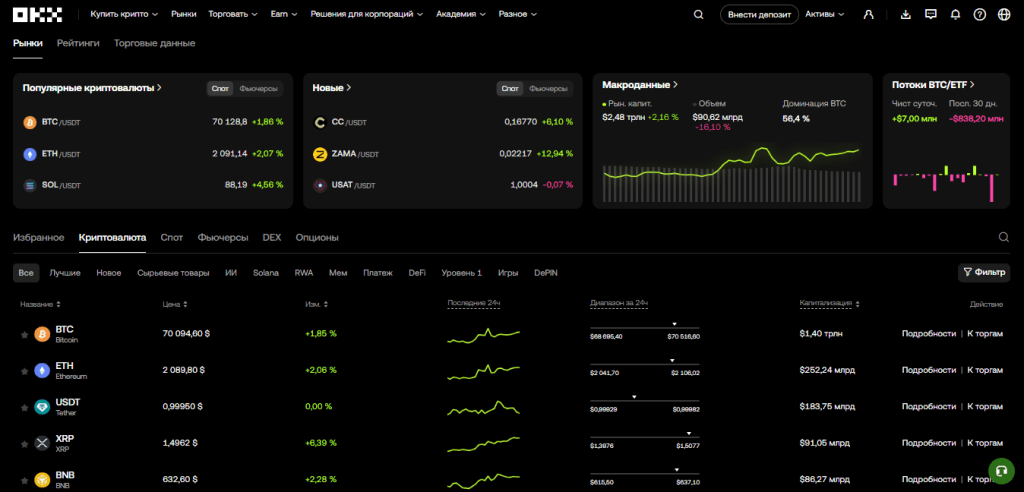This screenshot has height=492, width=1024.
Task: Click BTC 24h range slider bar
Action: click(645, 328)
